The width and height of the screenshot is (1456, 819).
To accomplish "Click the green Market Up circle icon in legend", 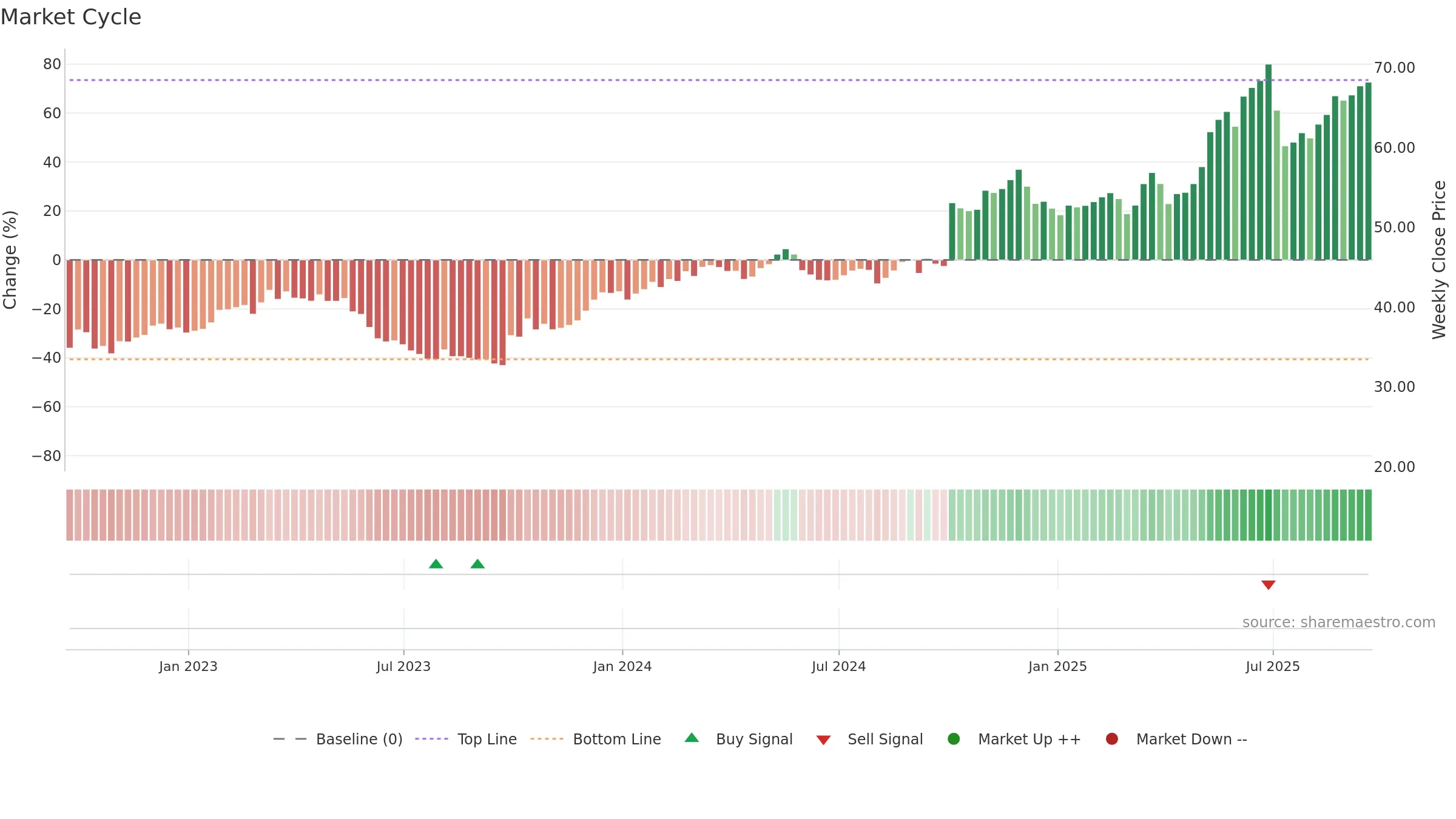I will click(954, 739).
